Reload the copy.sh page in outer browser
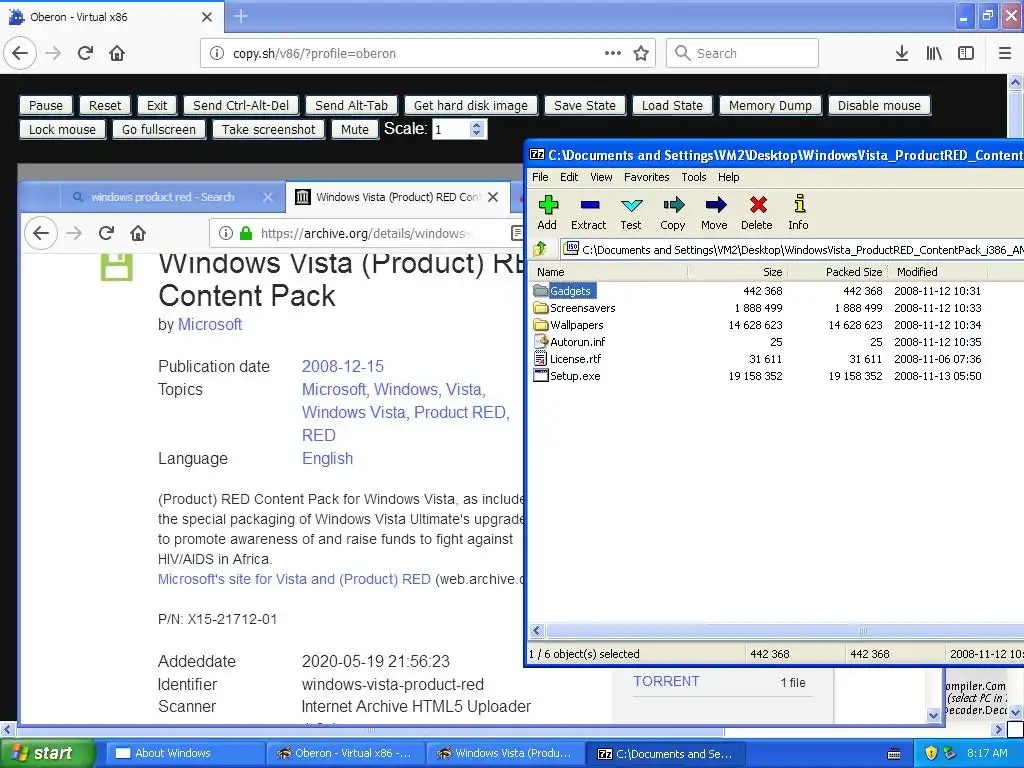 tap(86, 53)
